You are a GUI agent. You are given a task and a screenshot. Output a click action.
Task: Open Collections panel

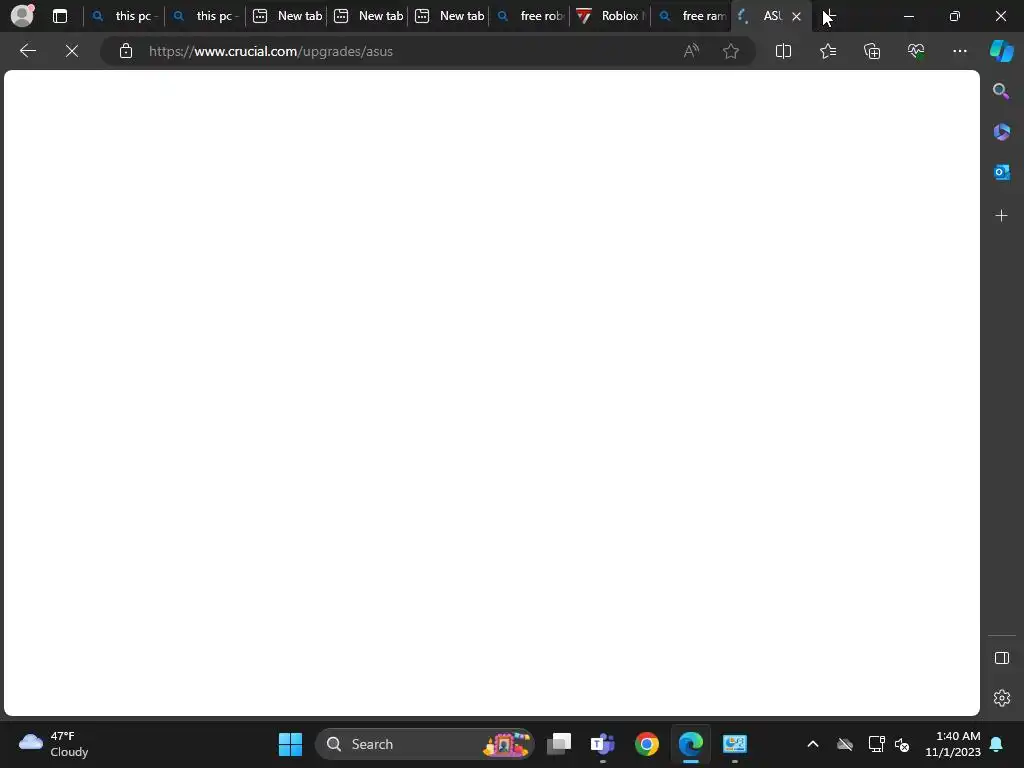[x=872, y=51]
